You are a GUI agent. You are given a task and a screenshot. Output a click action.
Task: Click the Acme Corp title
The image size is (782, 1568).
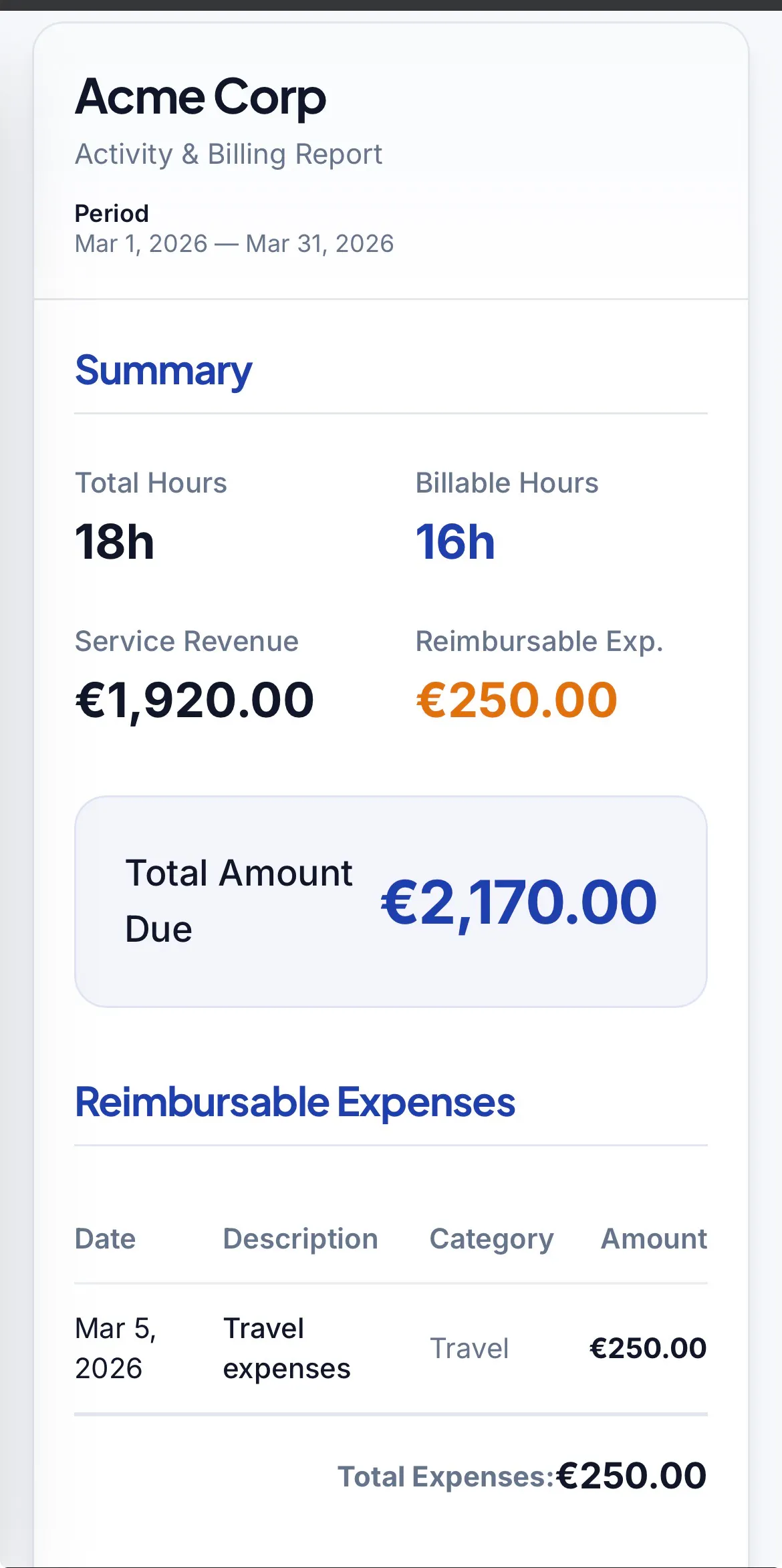(x=201, y=98)
